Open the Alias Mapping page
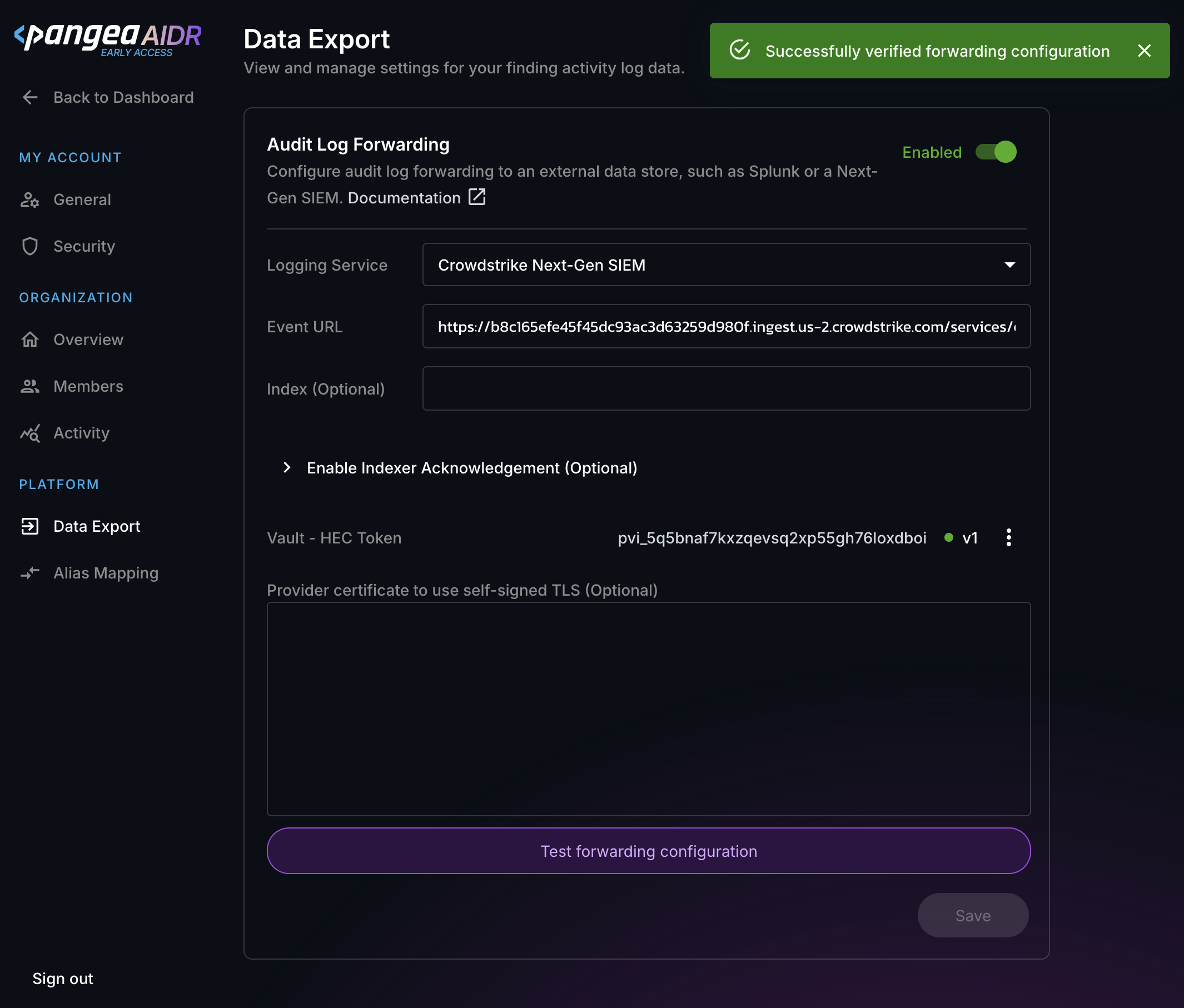 [106, 573]
